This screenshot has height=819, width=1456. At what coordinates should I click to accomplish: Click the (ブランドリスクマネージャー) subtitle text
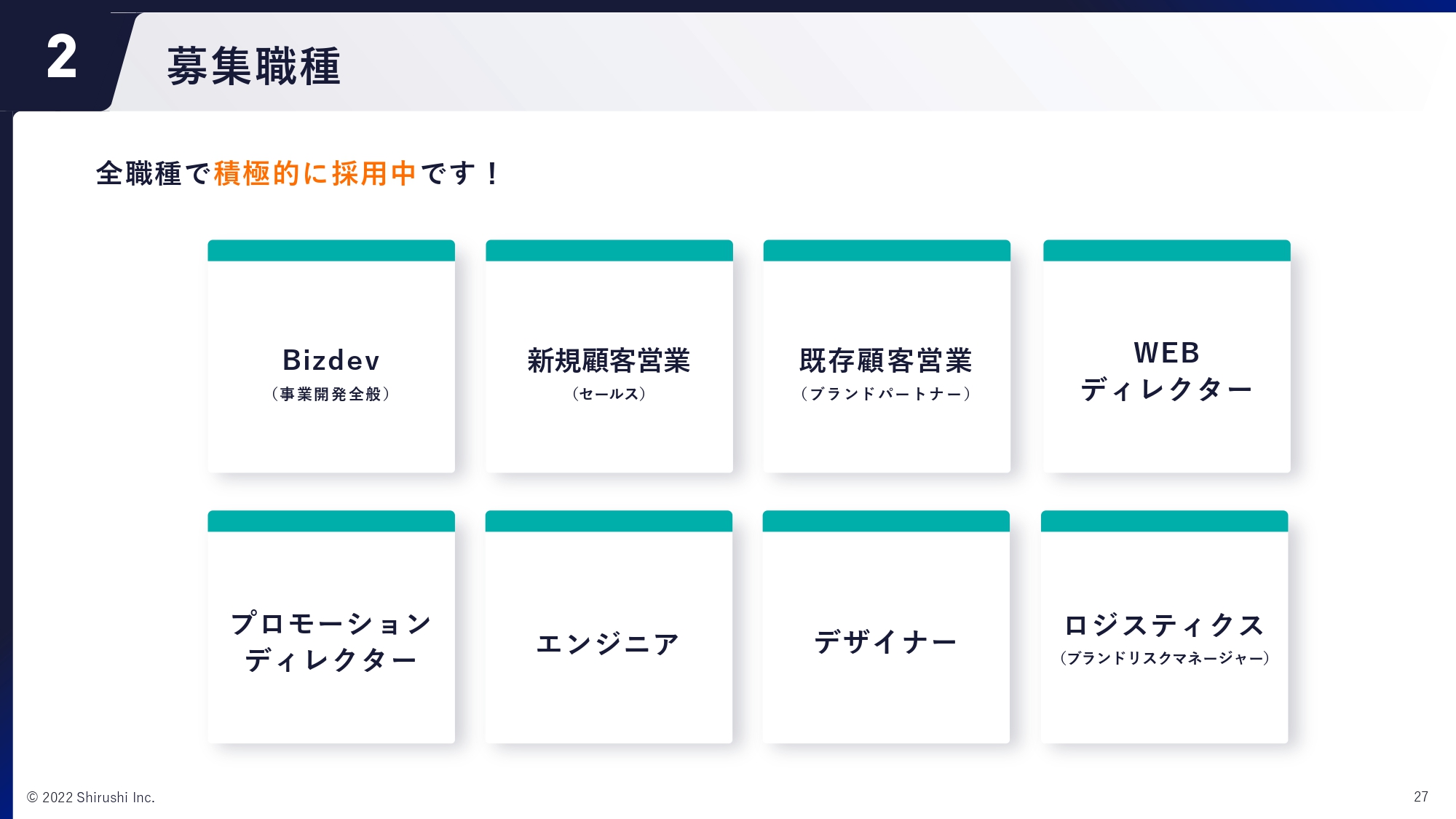(1165, 658)
